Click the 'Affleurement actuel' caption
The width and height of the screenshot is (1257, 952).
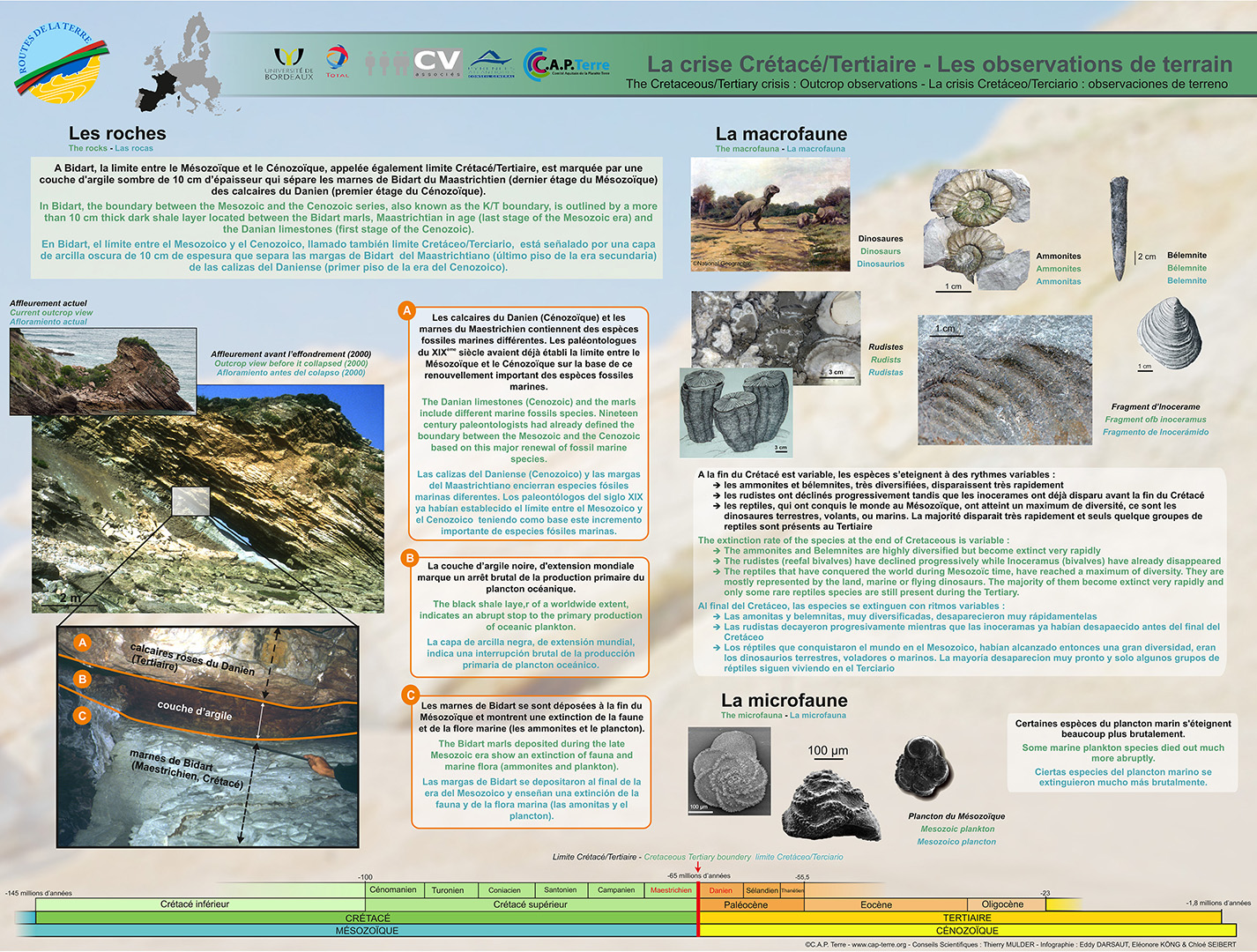tap(48, 303)
